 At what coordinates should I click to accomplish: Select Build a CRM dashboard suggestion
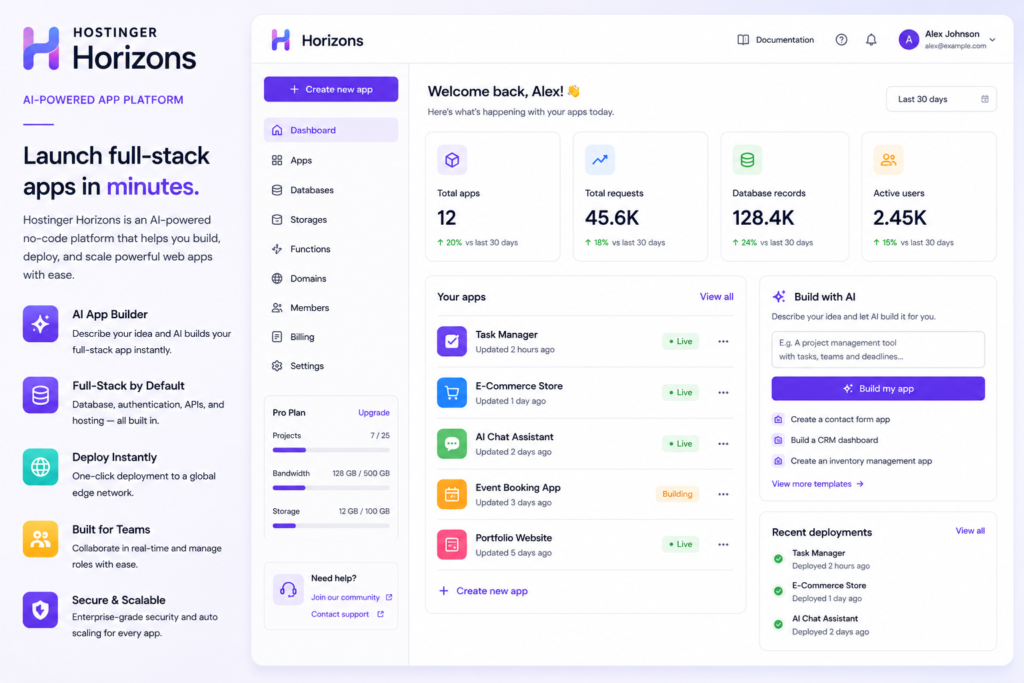(x=825, y=440)
